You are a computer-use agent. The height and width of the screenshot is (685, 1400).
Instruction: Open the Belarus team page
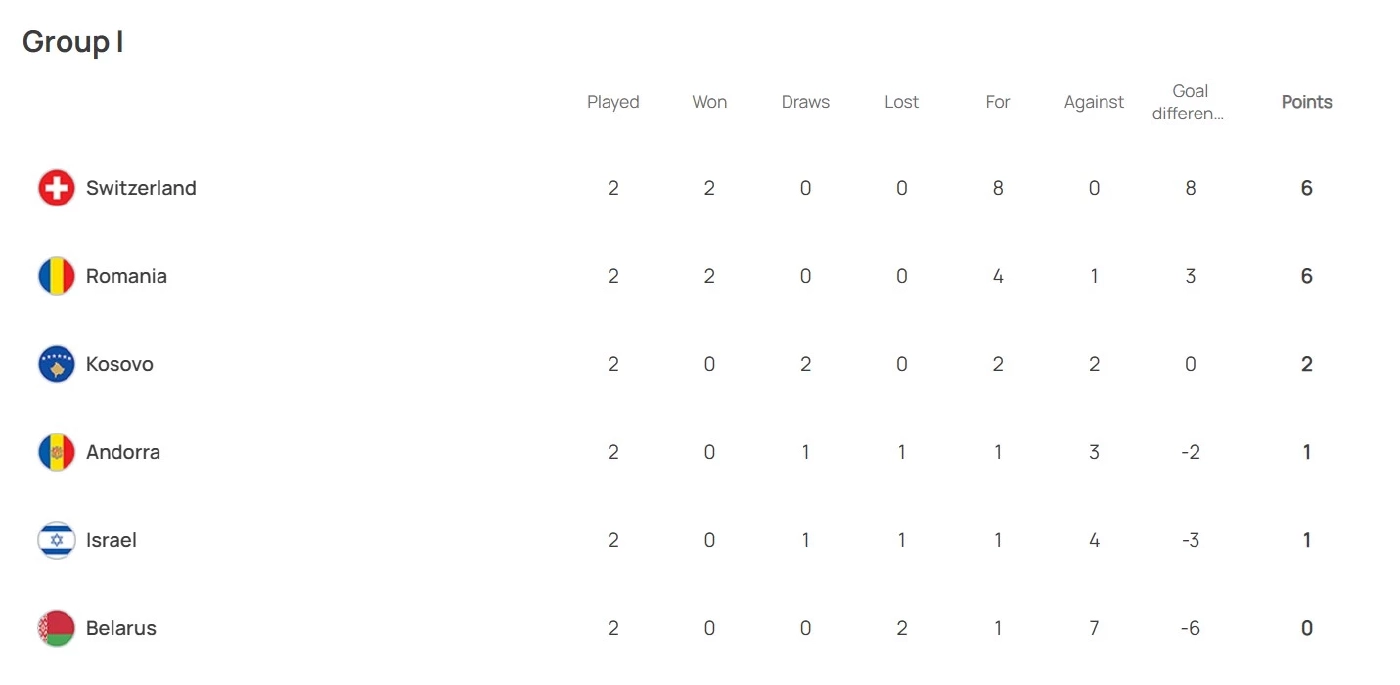pos(121,628)
